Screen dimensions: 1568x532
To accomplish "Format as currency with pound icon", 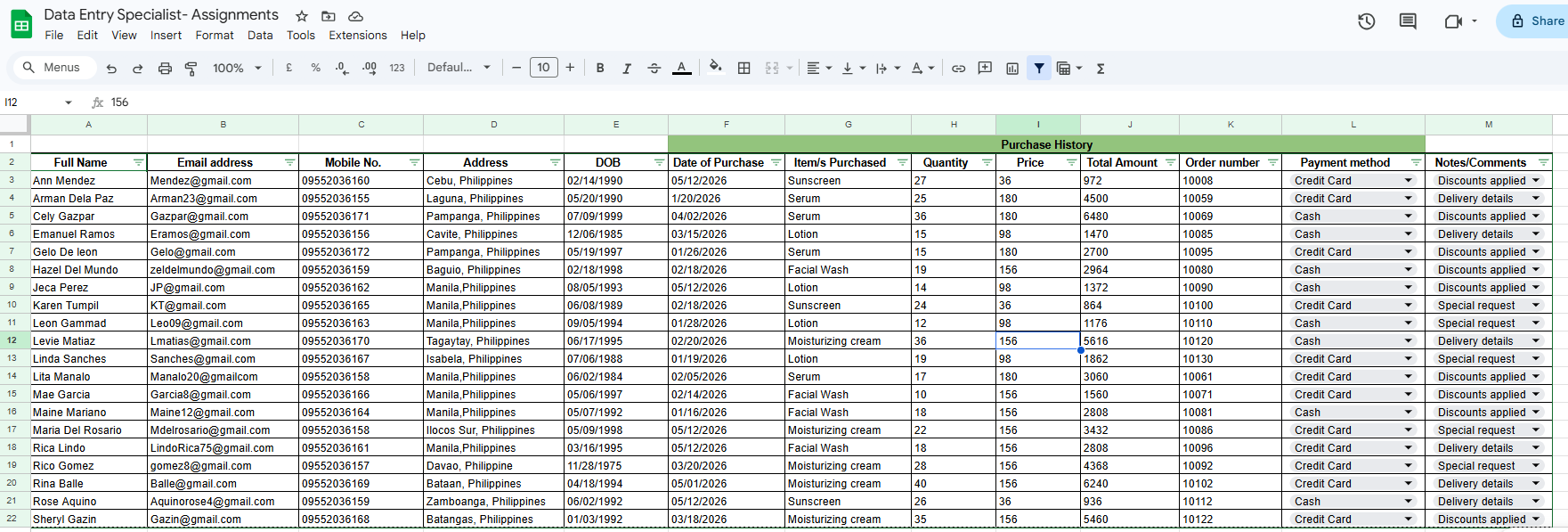I will point(288,68).
